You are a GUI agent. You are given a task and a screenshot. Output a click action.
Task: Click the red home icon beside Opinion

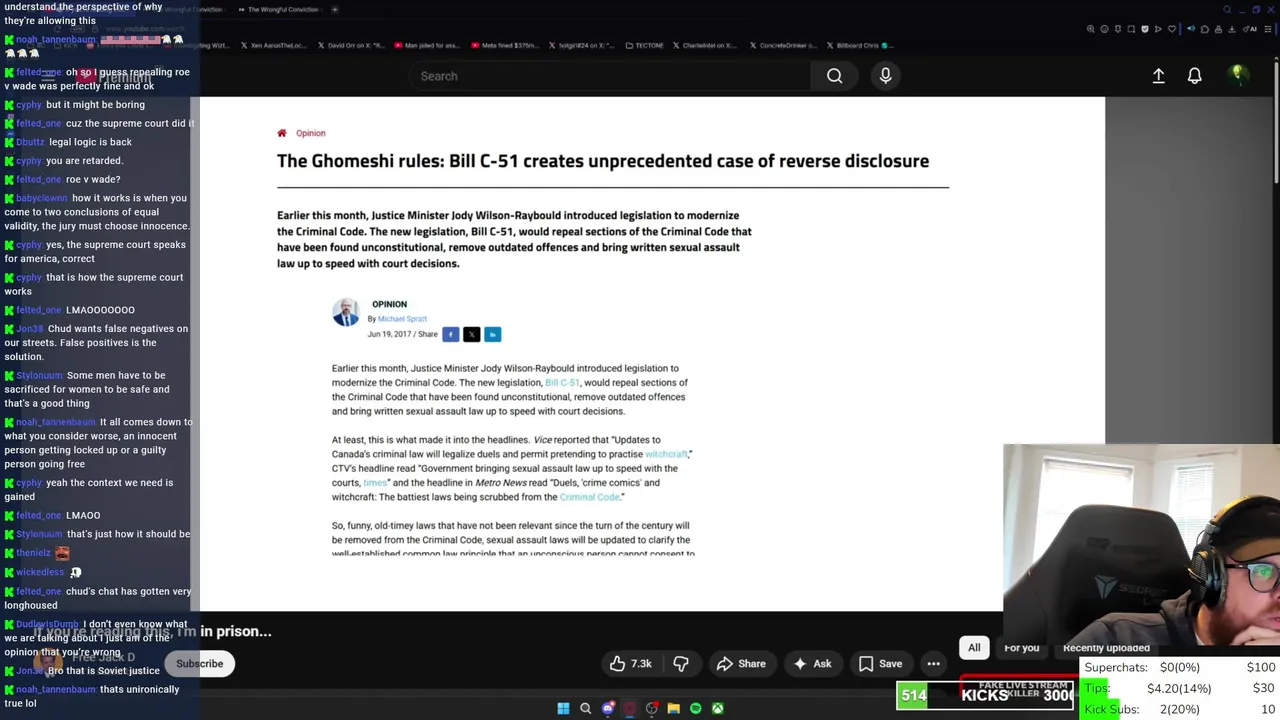click(x=282, y=133)
